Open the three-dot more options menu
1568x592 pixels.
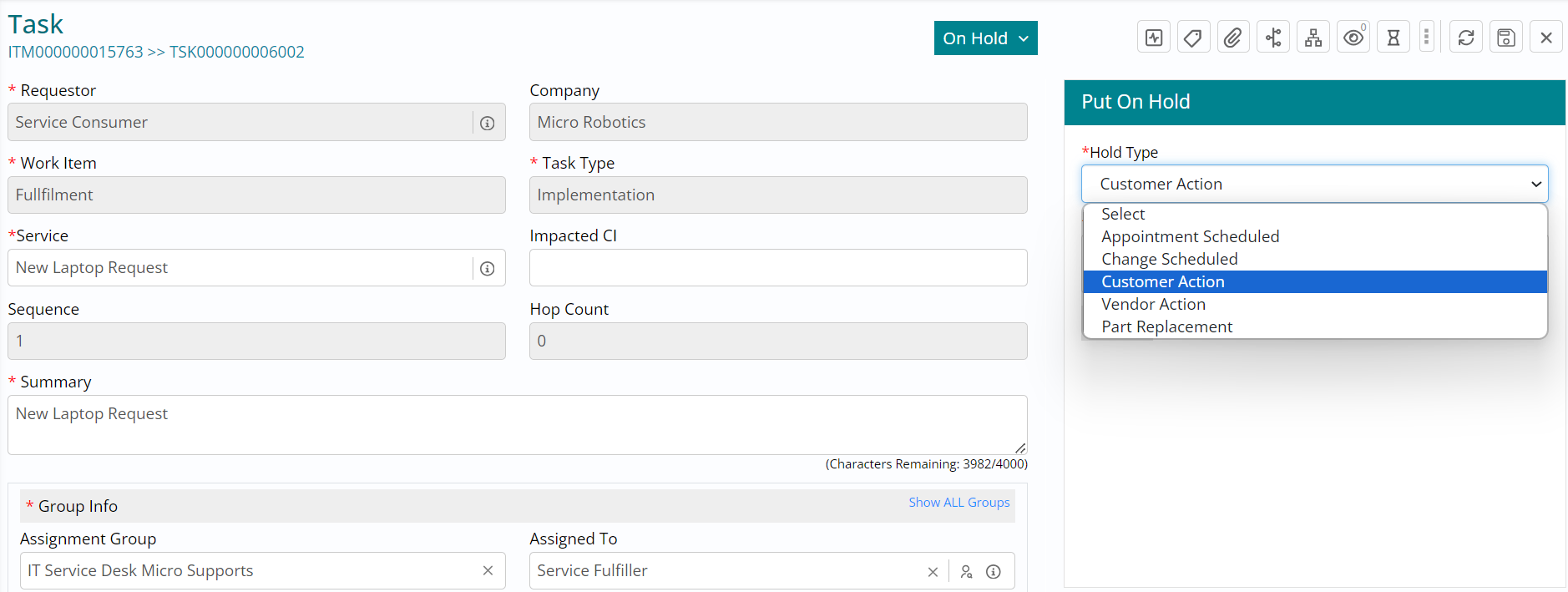tap(1426, 38)
